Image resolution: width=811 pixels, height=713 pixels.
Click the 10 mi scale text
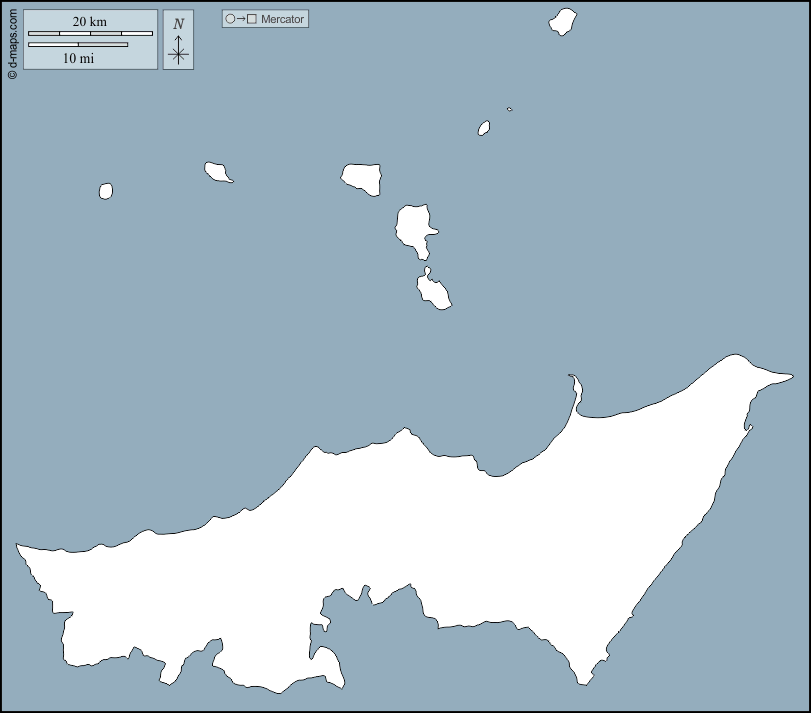click(x=78, y=58)
